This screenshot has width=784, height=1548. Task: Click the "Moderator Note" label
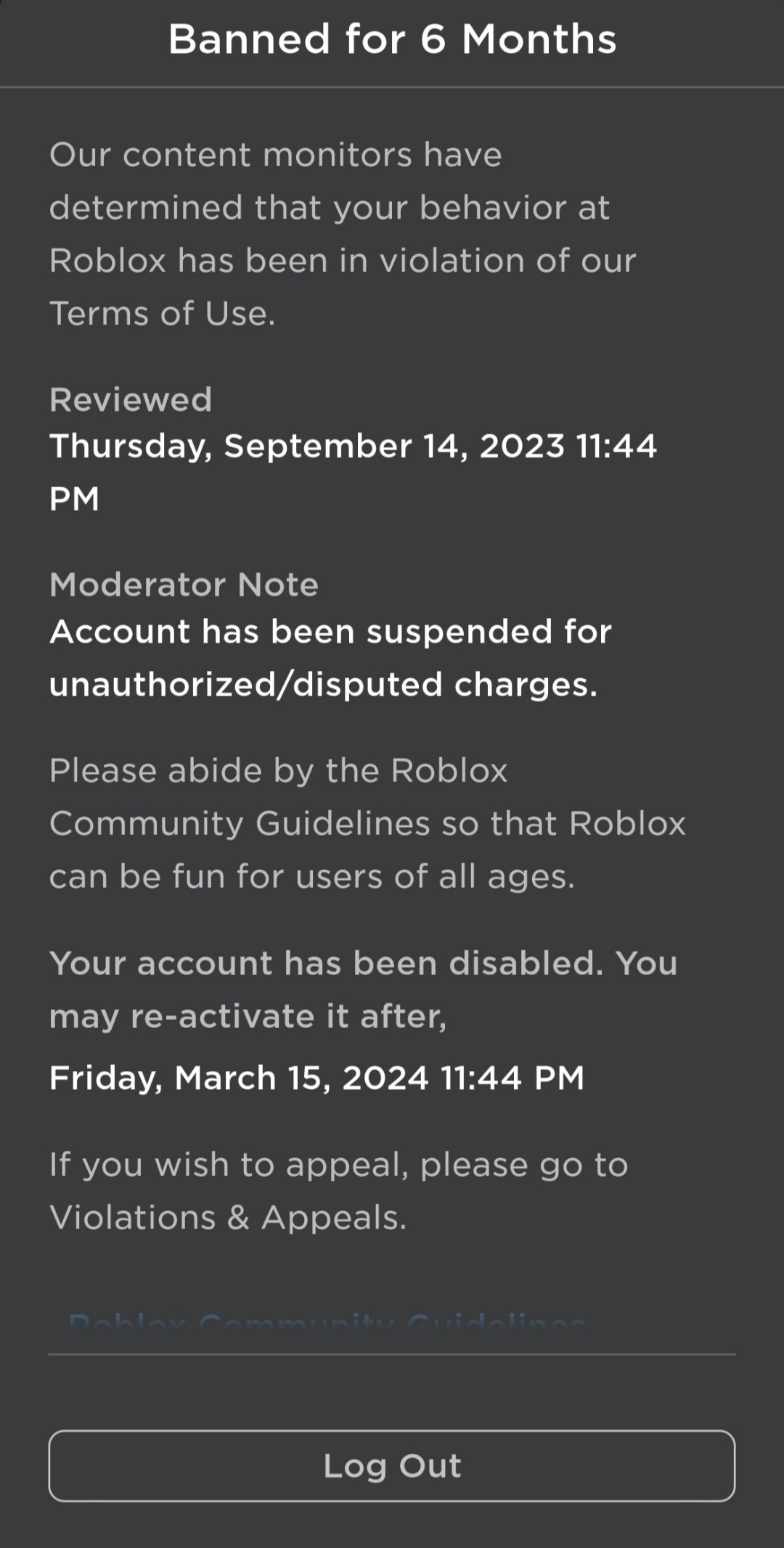(x=184, y=584)
